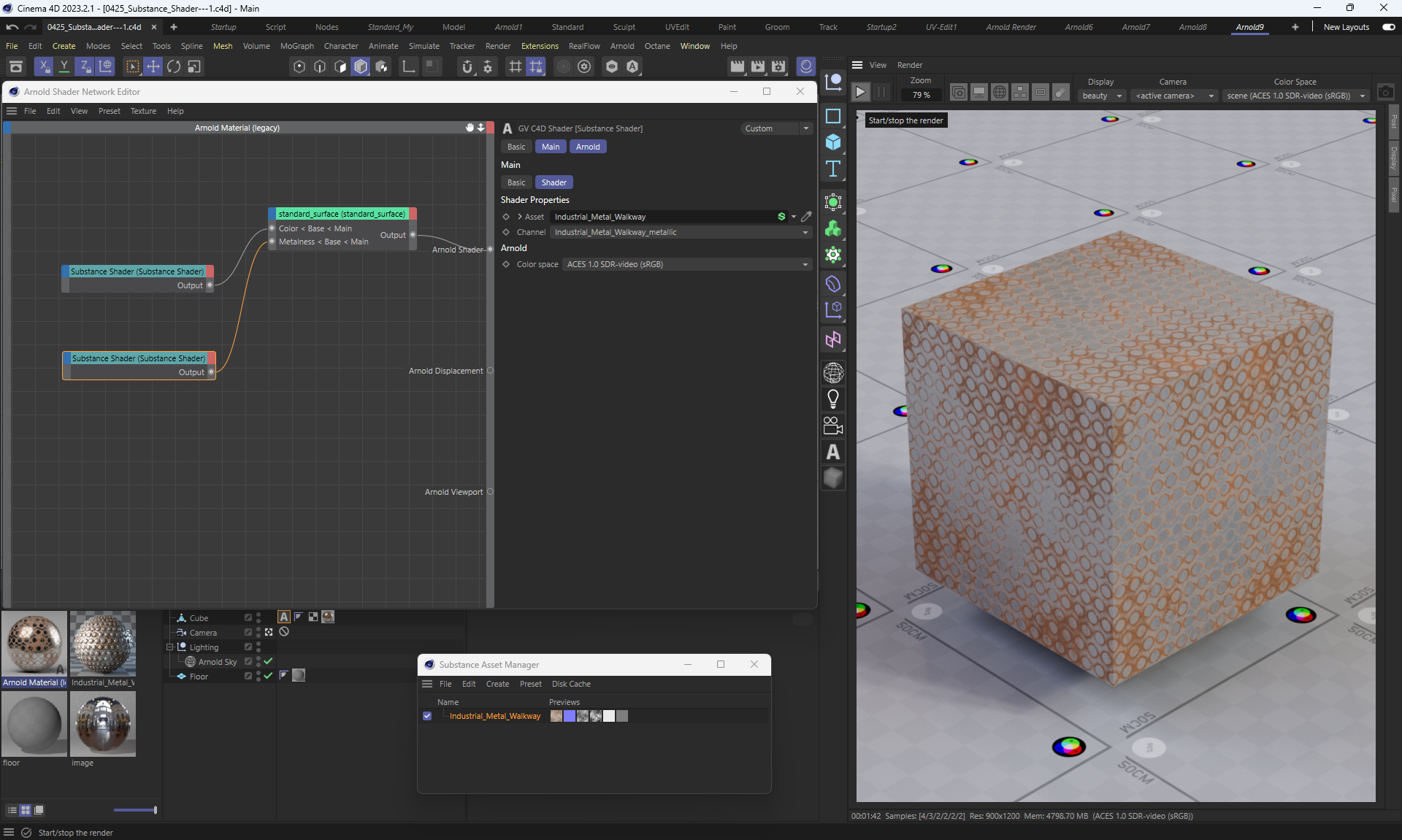The height and width of the screenshot is (840, 1402).
Task: Click the Asset edit pencil icon
Action: [806, 217]
